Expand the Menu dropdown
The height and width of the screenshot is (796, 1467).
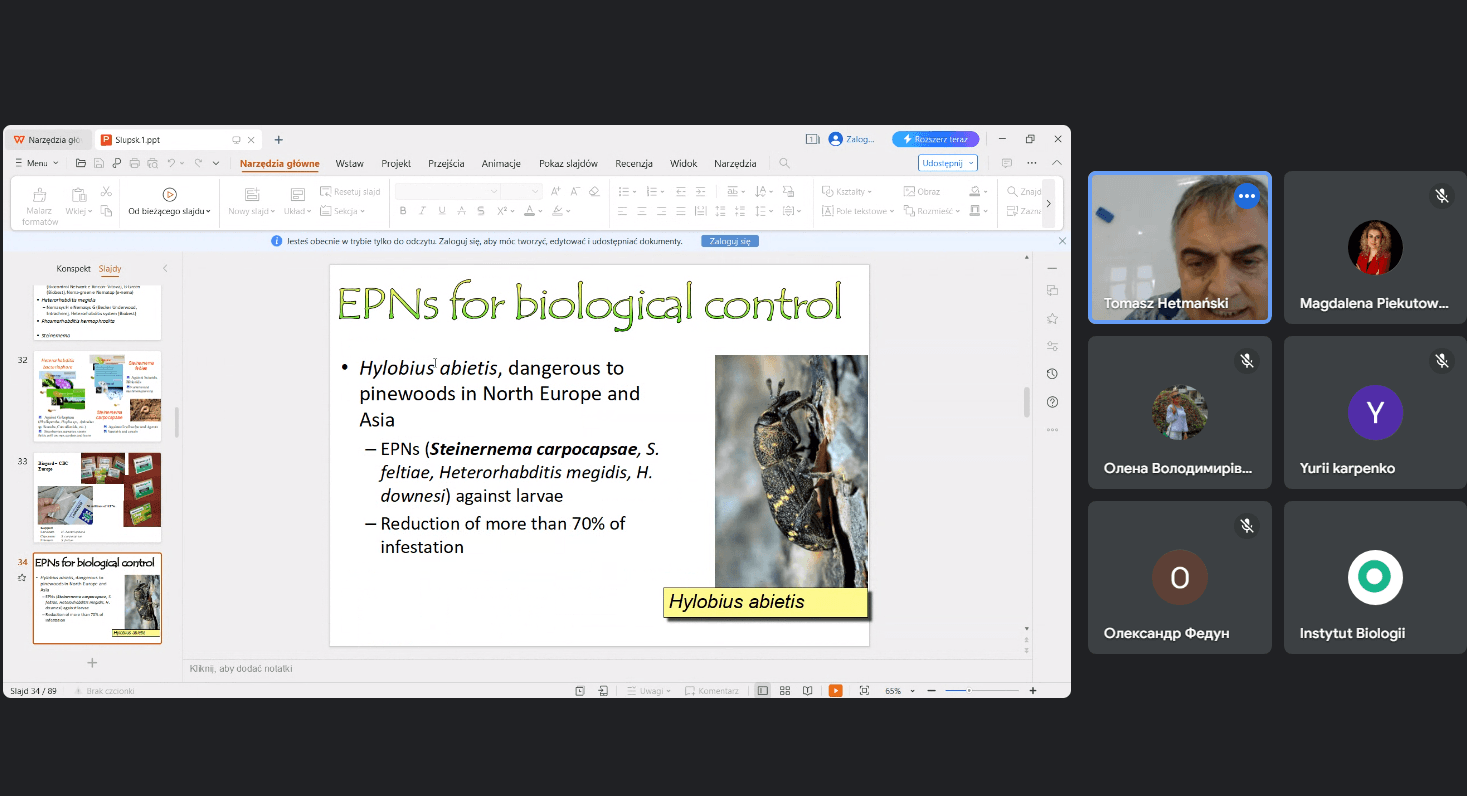tap(36, 163)
